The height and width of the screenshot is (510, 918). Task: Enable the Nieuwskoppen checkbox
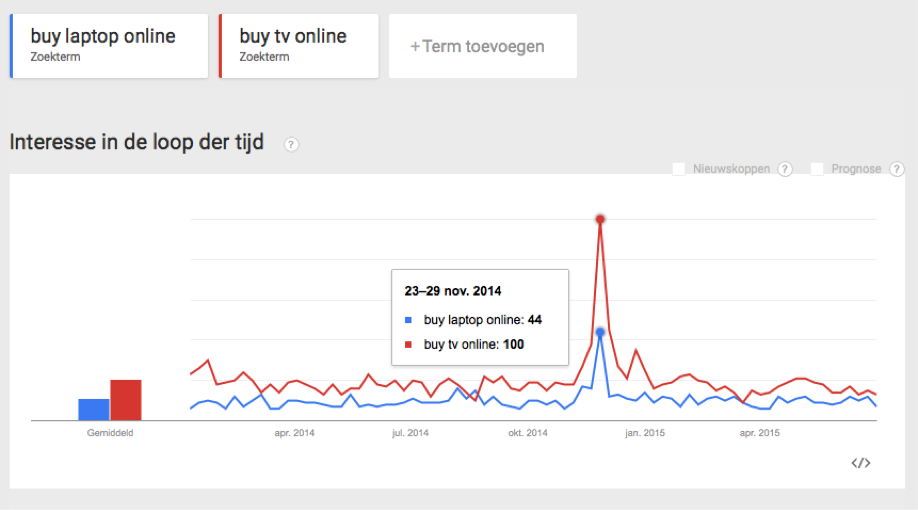click(679, 169)
